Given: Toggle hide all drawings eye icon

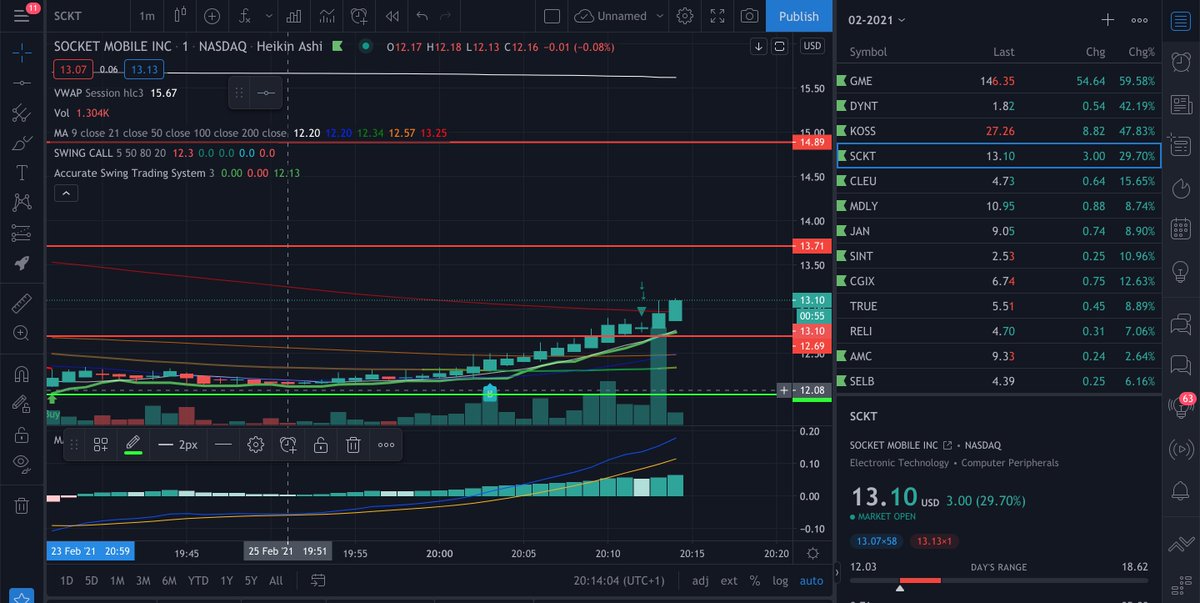Looking at the screenshot, I should click(21, 463).
